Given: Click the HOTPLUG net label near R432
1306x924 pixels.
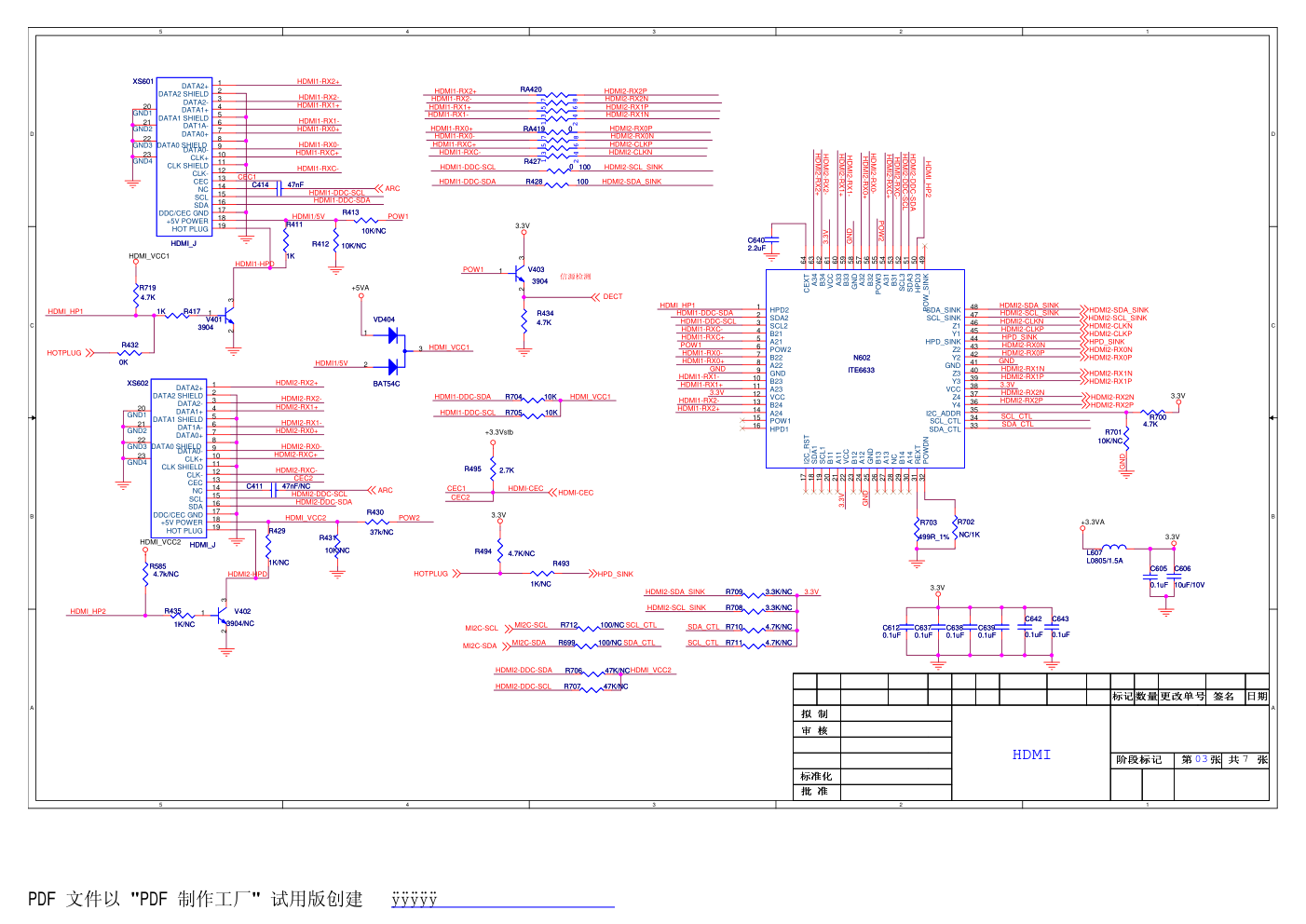Looking at the screenshot, I should 64,353.
